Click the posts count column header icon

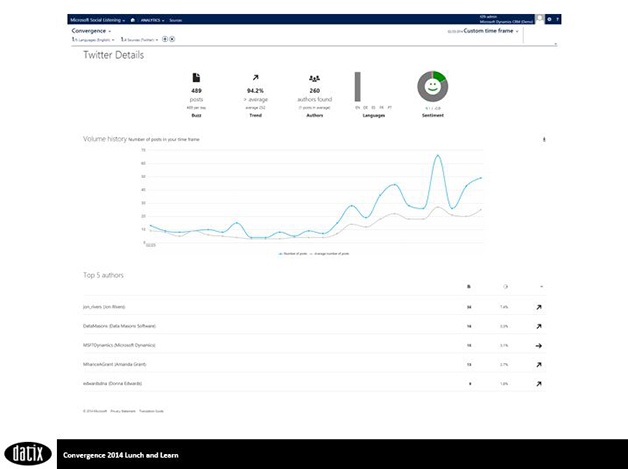(x=469, y=287)
